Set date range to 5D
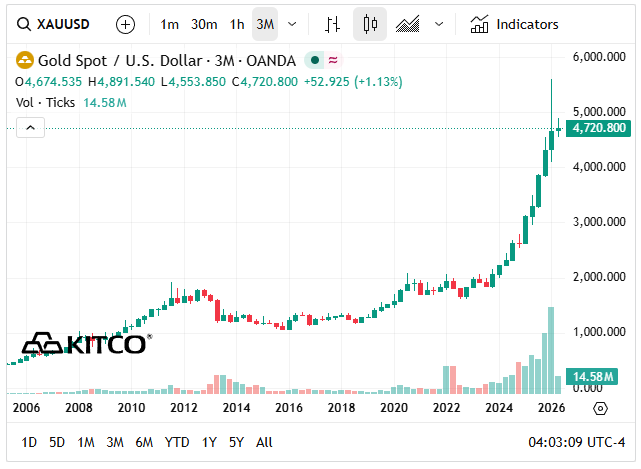 (57, 442)
